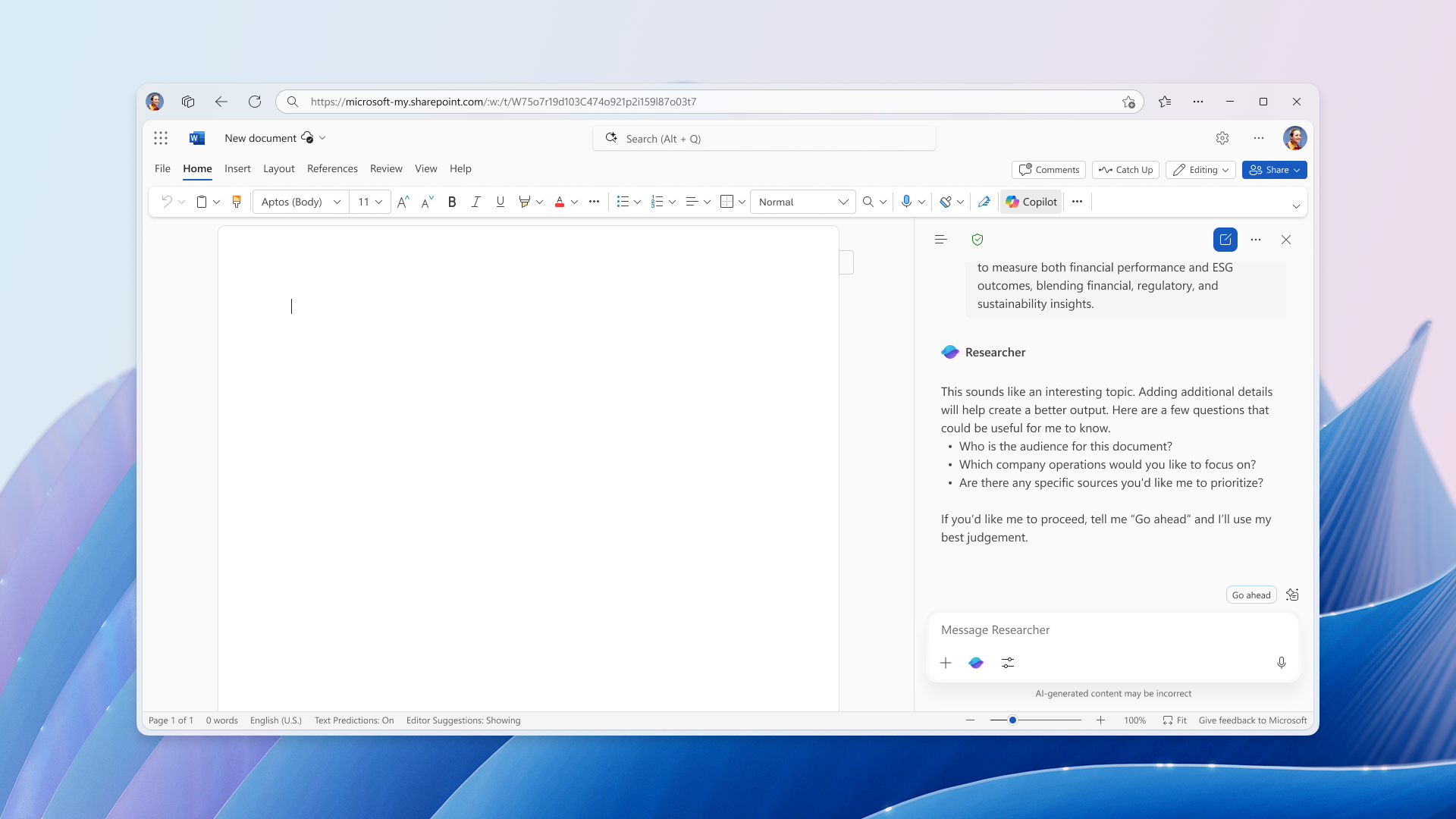Open the Editing mode dropdown
The image size is (1456, 819).
tap(1200, 170)
